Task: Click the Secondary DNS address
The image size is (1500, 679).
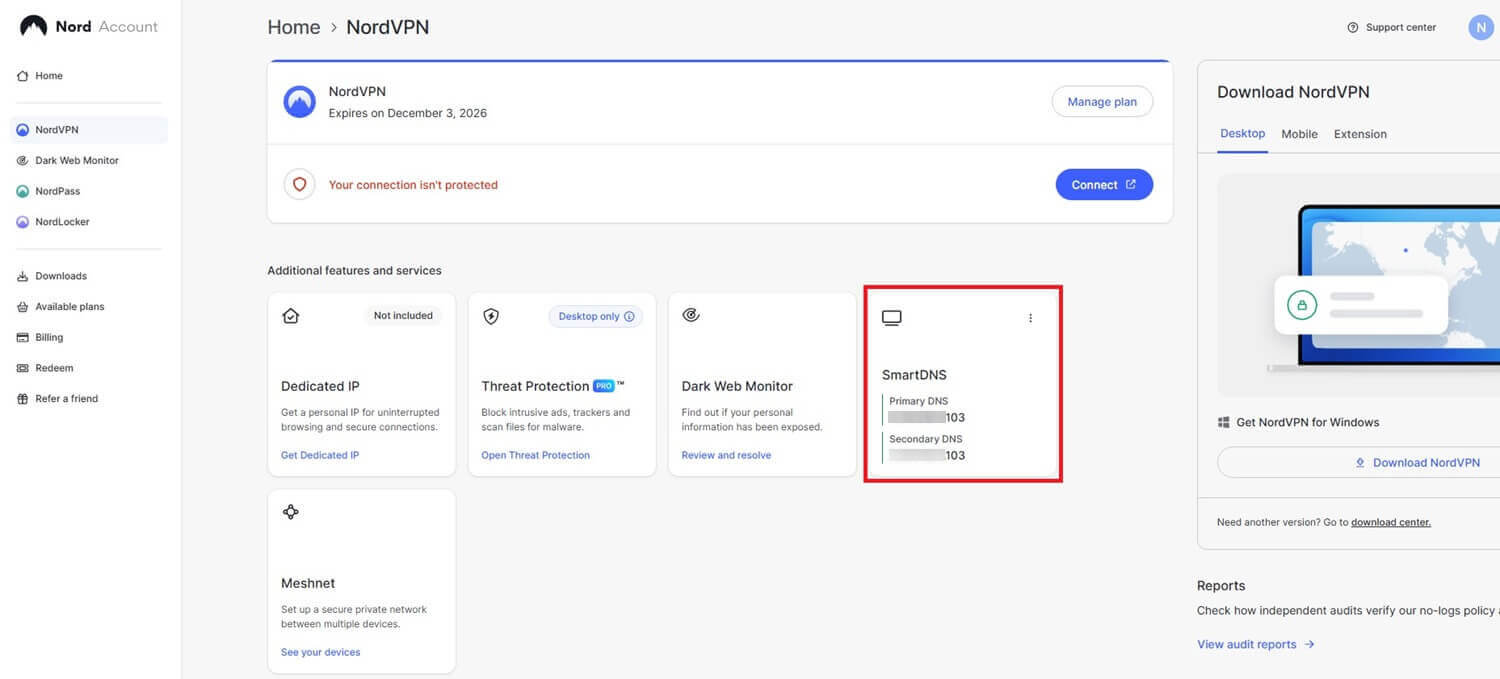Action: coord(927,455)
